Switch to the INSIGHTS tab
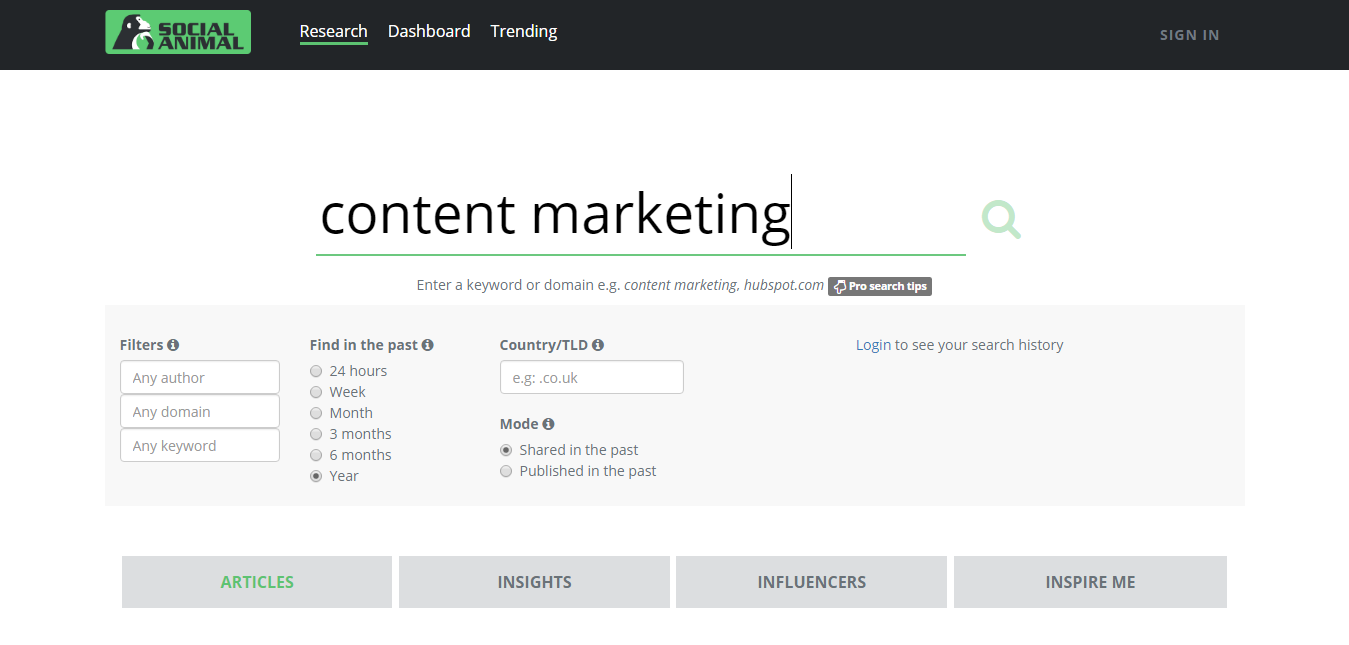Screen dimensions: 1349x645 (x=534, y=582)
